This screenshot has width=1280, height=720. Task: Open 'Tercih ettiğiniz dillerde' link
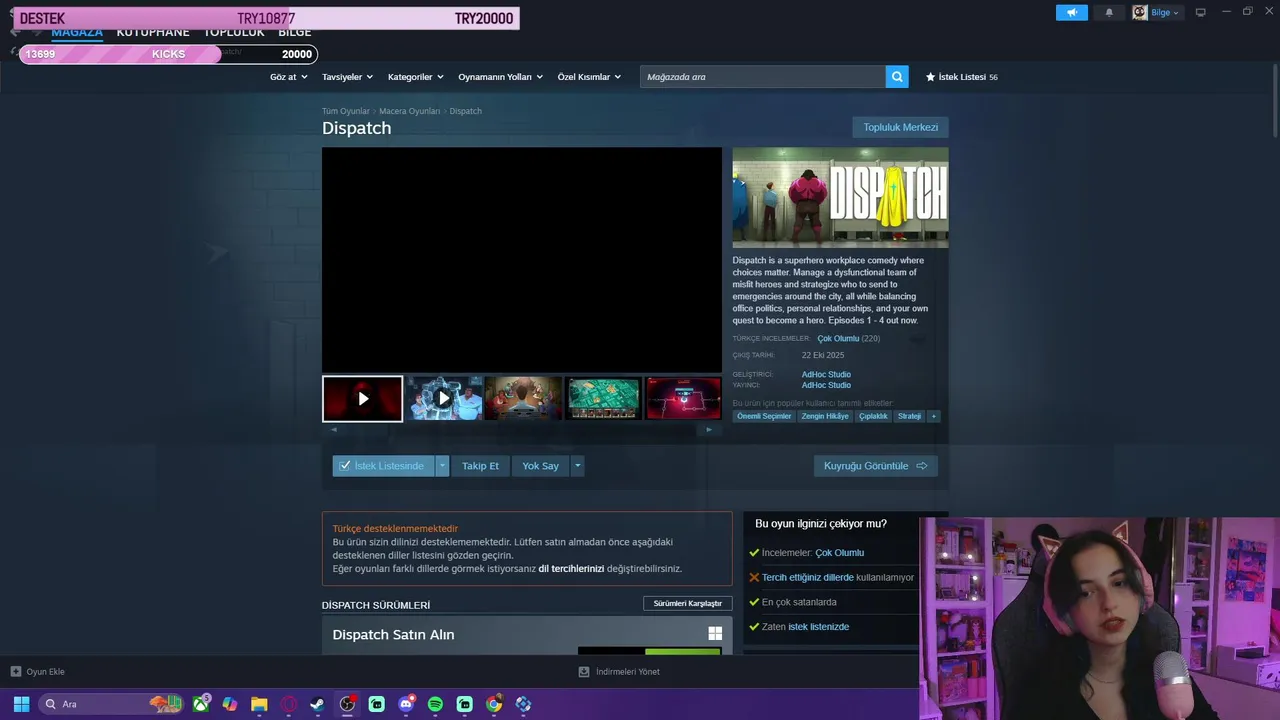808,578
